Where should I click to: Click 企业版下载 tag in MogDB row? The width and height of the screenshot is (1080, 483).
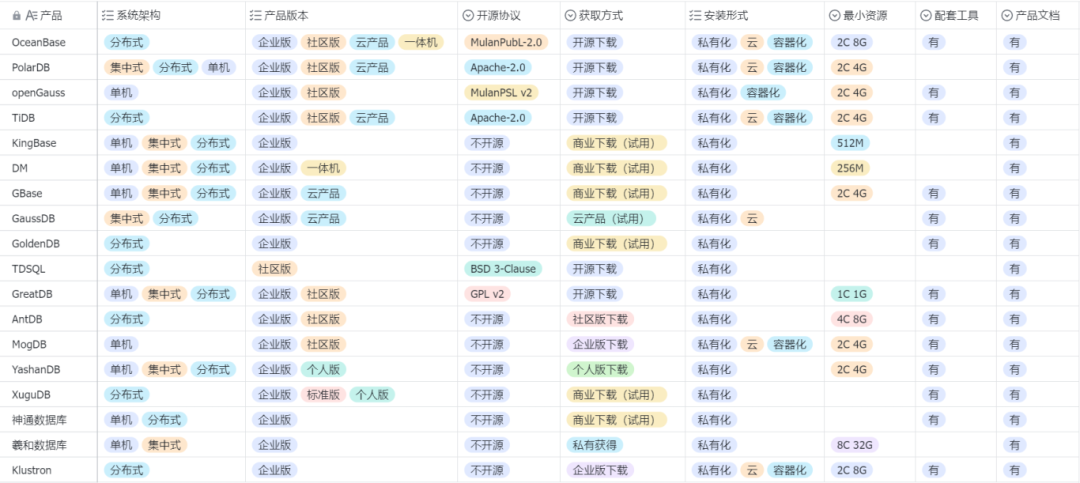pyautogui.click(x=600, y=344)
